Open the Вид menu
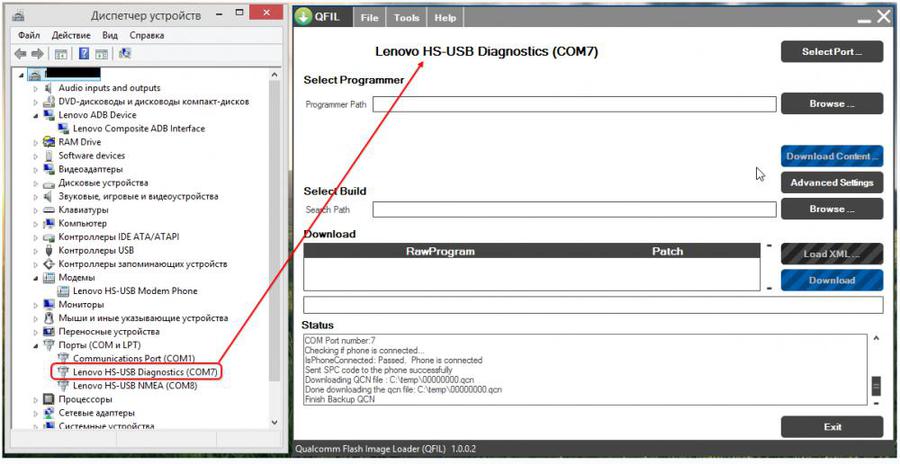 [x=110, y=35]
